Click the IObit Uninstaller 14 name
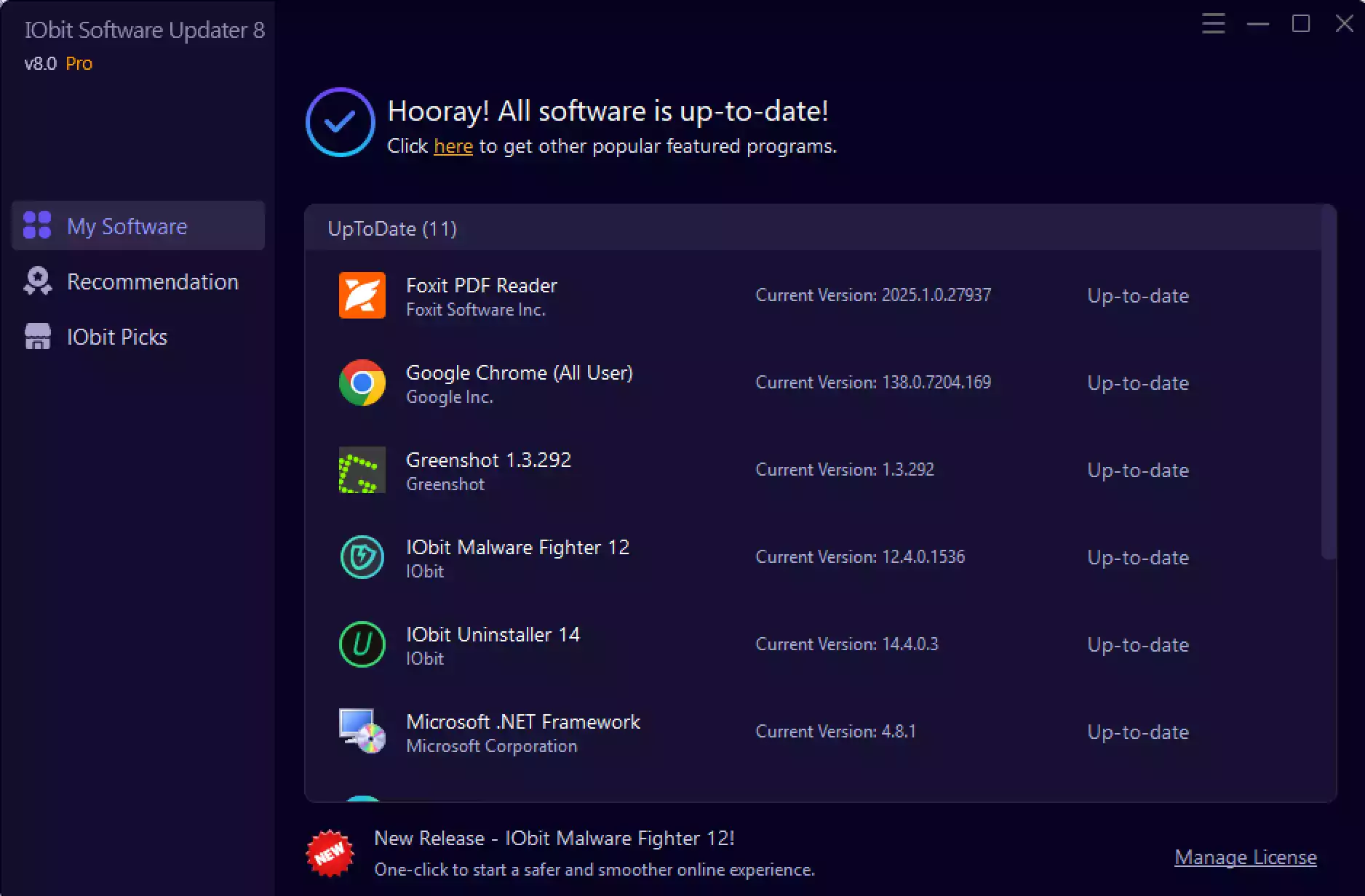1365x896 pixels. tap(493, 634)
